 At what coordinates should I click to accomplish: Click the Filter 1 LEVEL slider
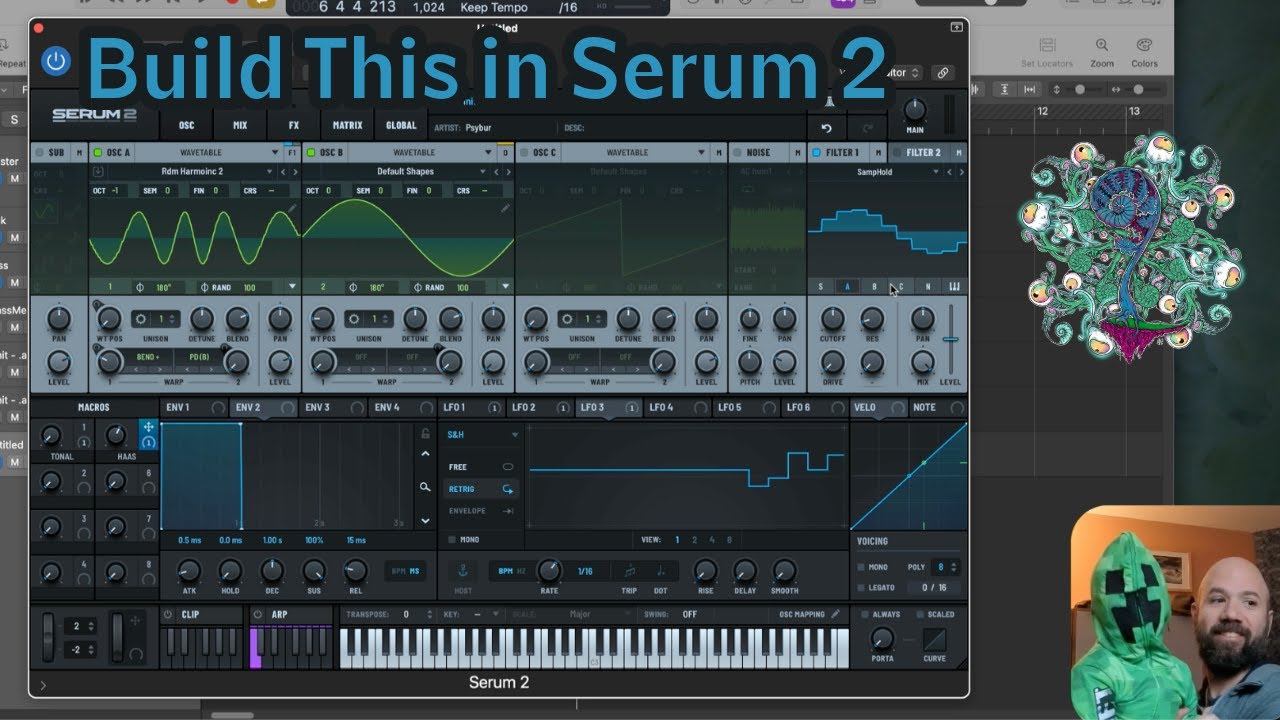(x=951, y=340)
